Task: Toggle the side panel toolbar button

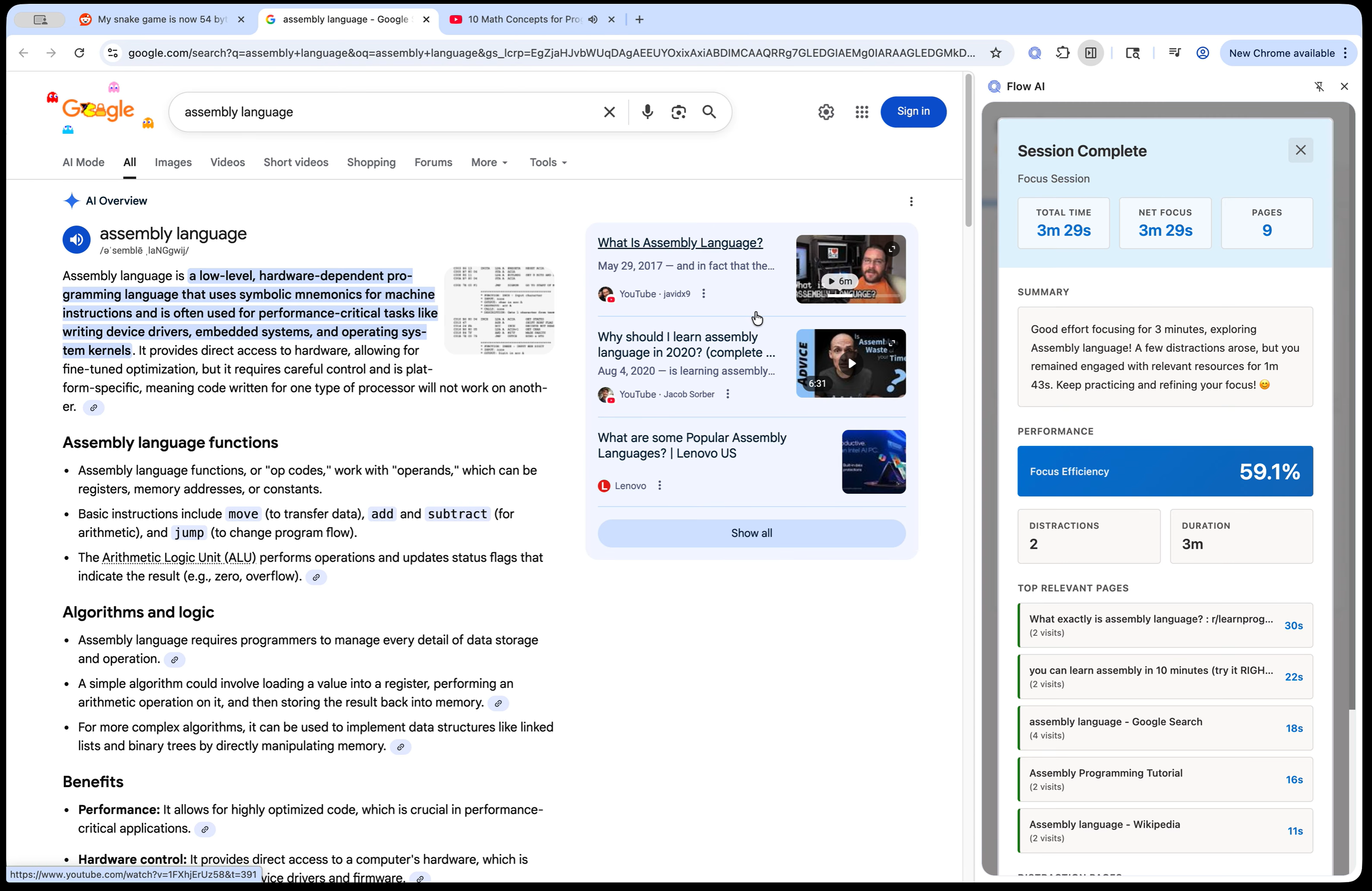Action: pos(1091,53)
